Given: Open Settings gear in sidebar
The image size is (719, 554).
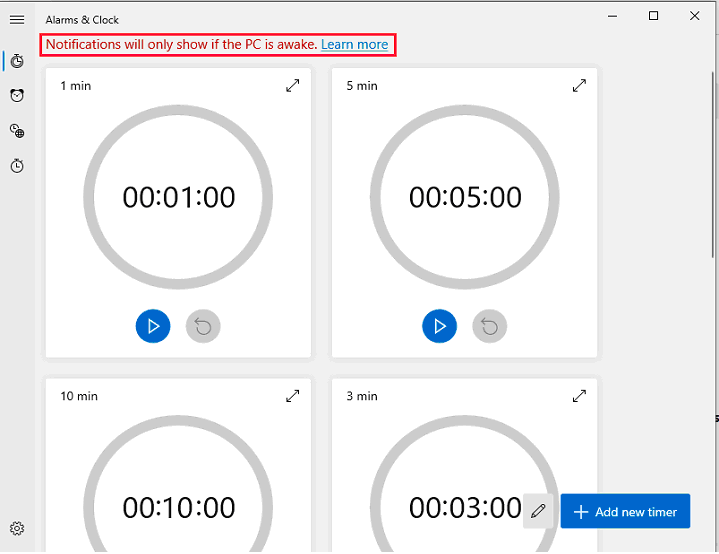Looking at the screenshot, I should tap(17, 528).
